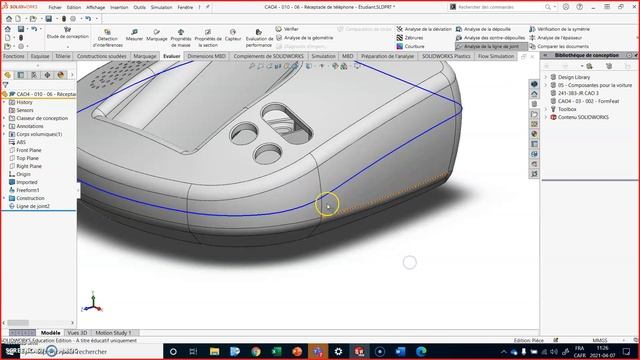Show more manager tabs arrow

pyautogui.click(x=72, y=75)
